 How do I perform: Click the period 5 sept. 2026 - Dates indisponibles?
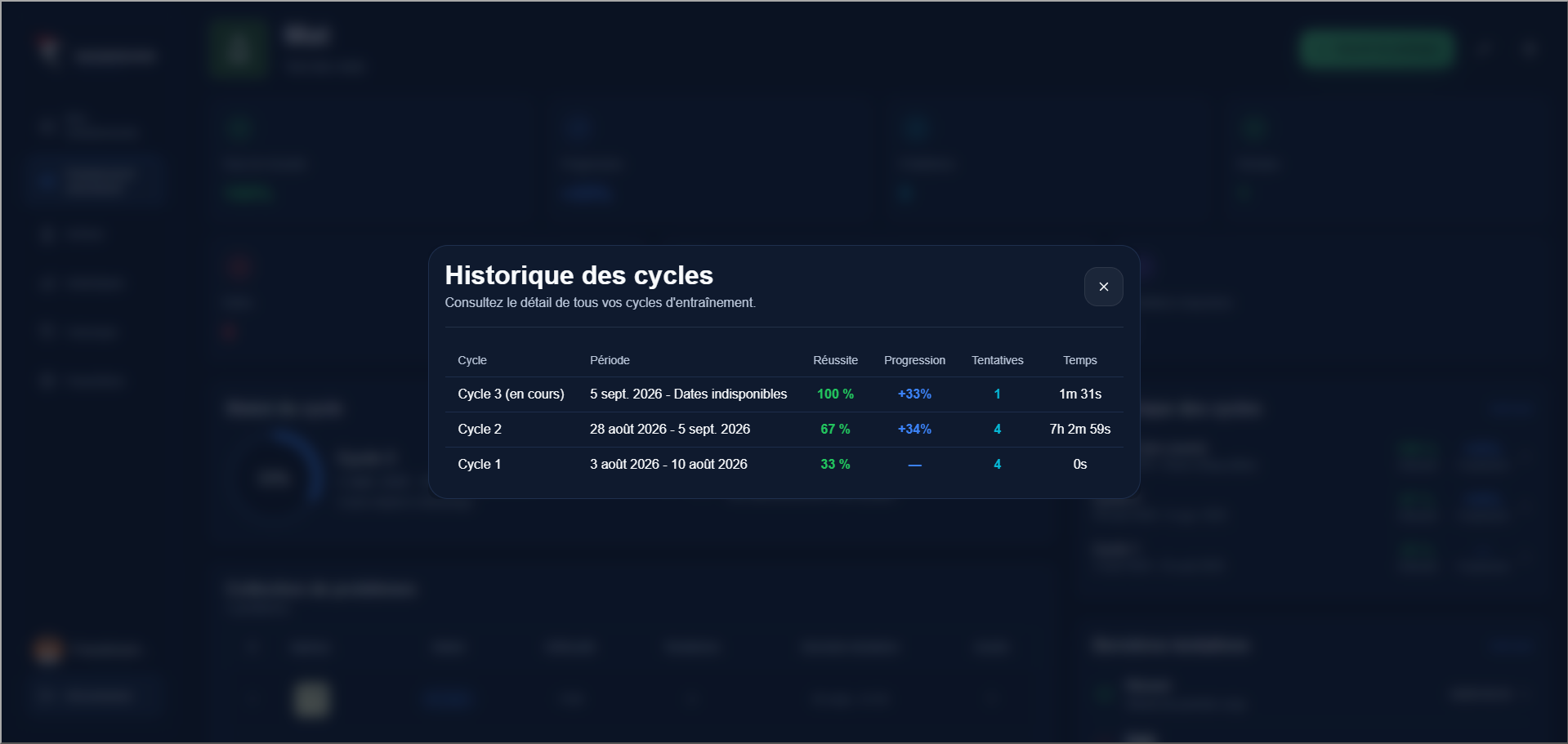tap(688, 394)
